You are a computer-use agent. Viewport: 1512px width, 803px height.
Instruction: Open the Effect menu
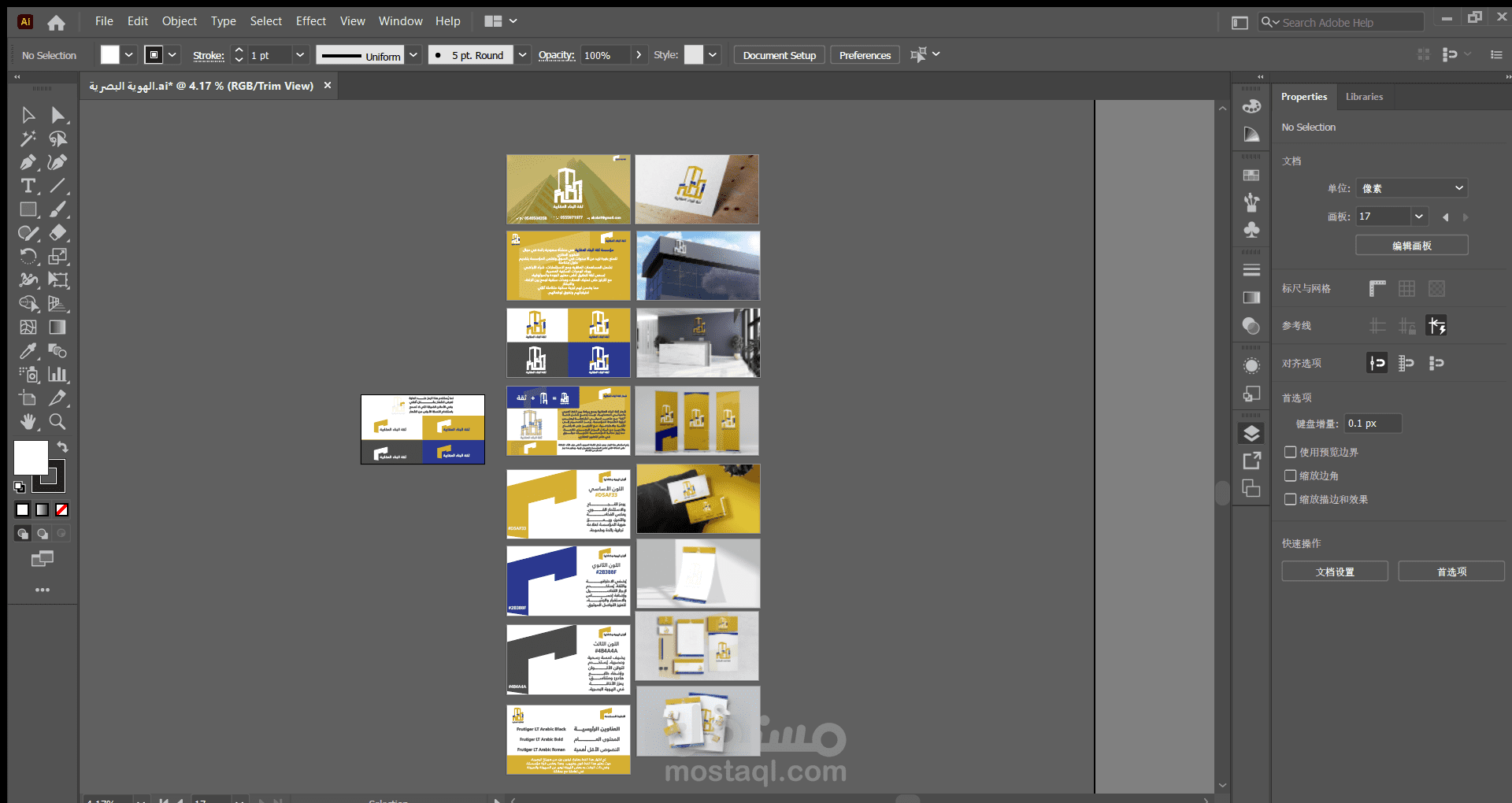pos(311,21)
